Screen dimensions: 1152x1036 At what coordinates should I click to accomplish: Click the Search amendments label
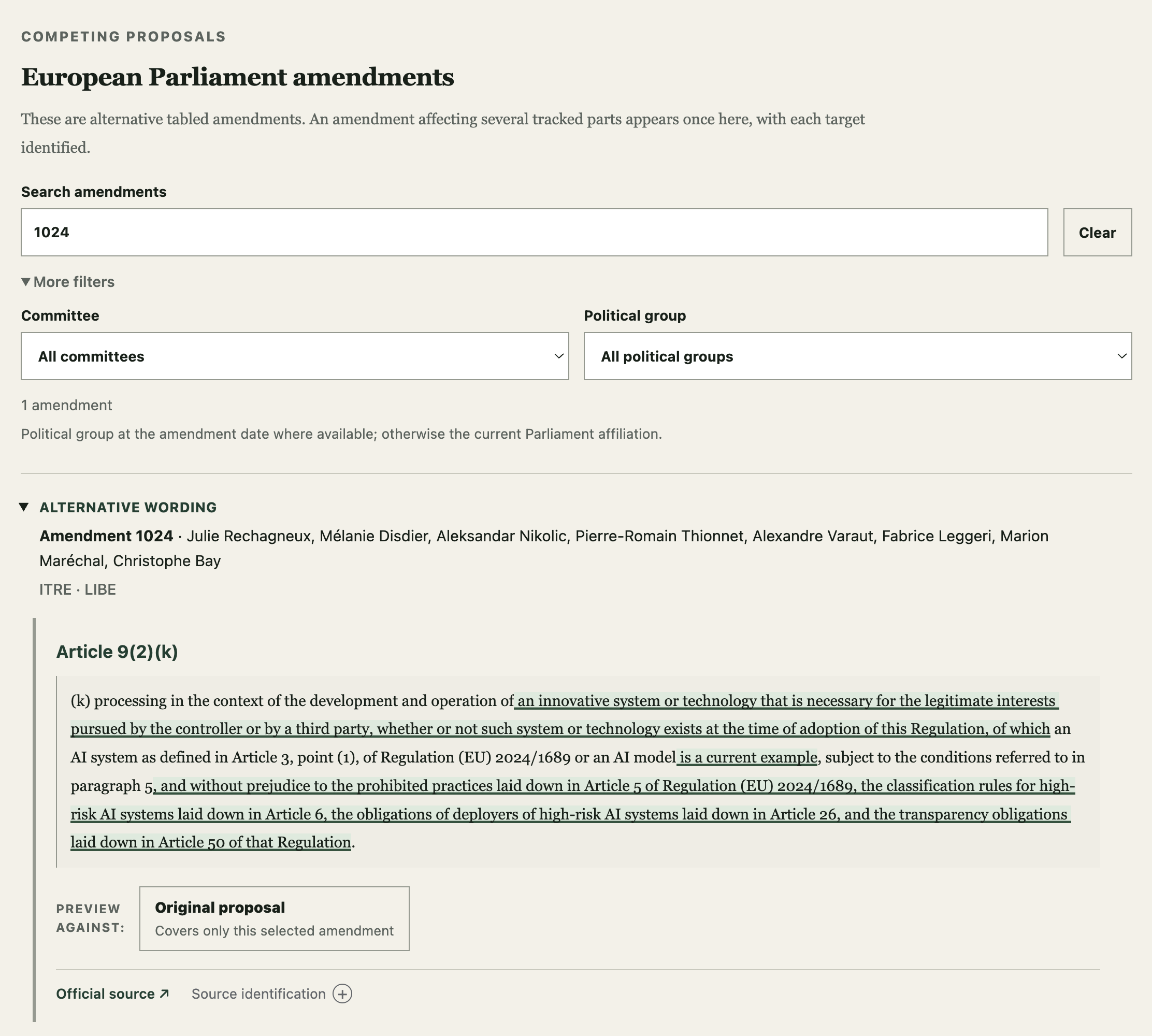94,192
